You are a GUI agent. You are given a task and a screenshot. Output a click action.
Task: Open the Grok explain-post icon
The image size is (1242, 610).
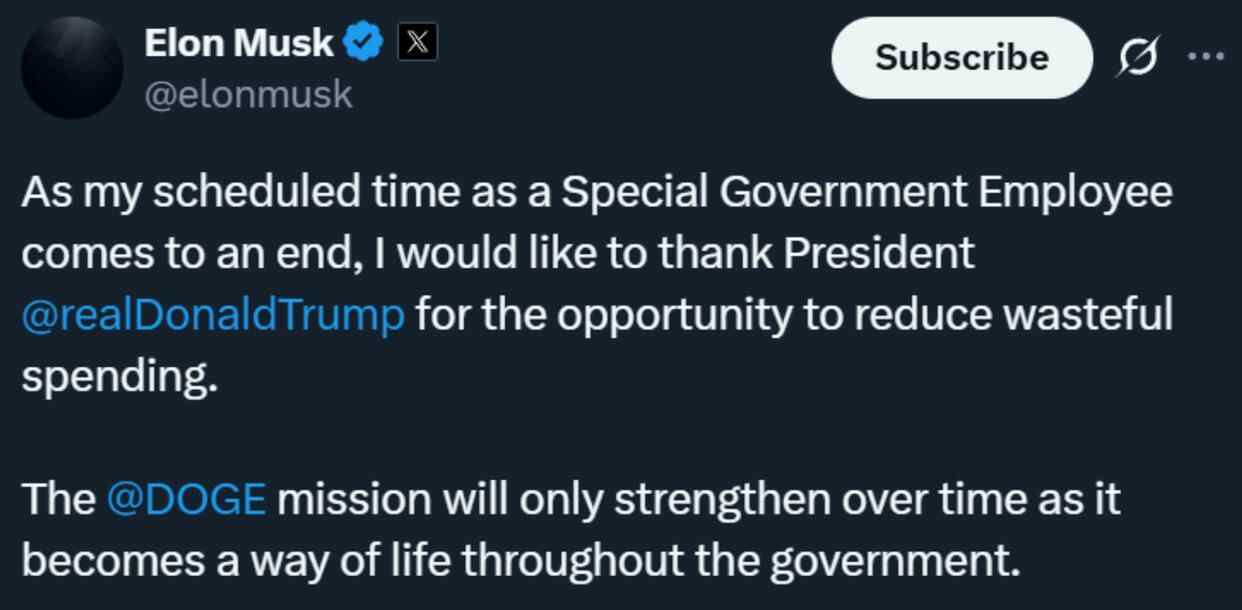[x=1138, y=58]
